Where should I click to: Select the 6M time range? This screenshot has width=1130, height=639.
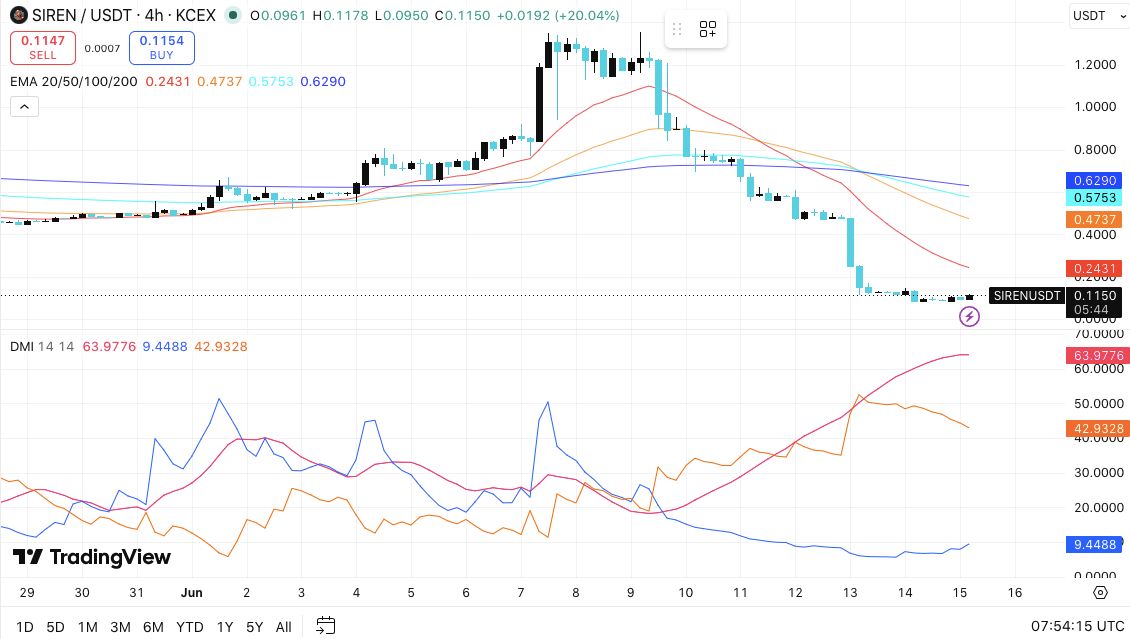[153, 627]
